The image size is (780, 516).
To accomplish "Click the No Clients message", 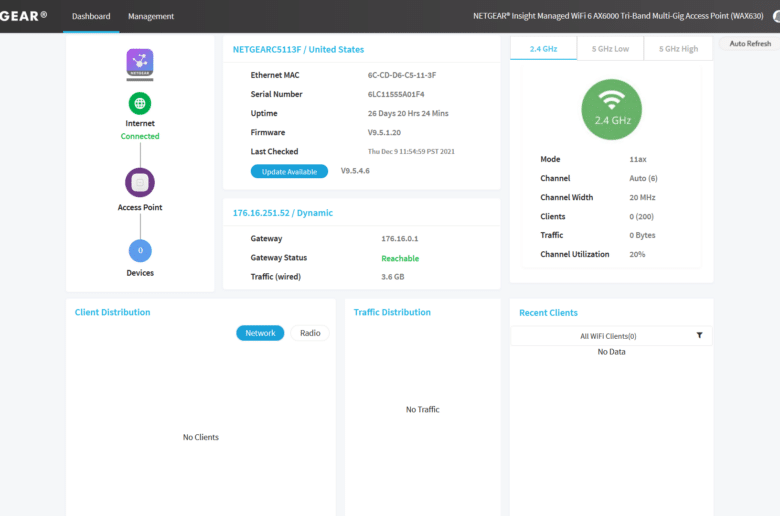I will coord(200,437).
